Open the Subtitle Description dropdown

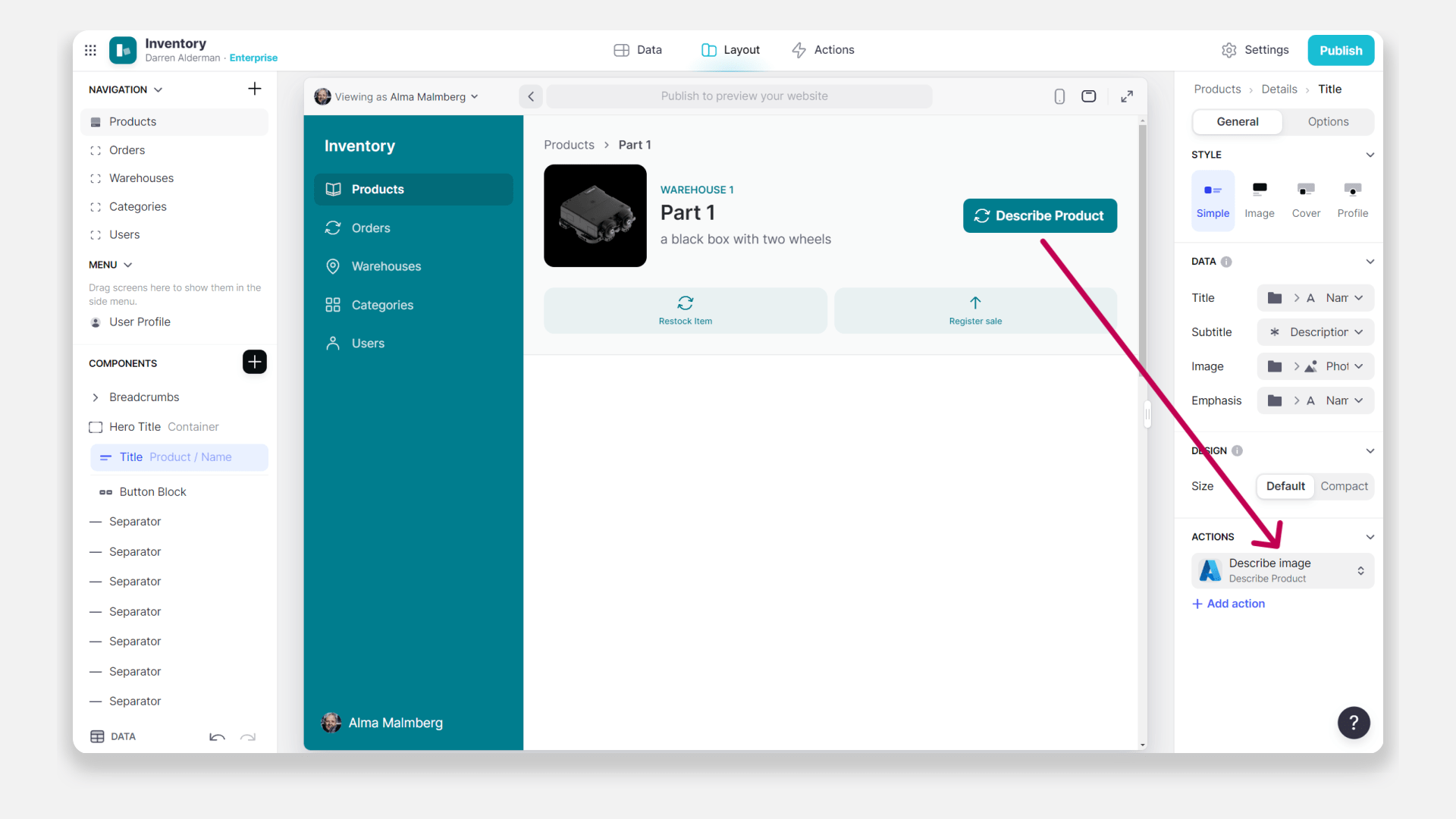point(1316,332)
